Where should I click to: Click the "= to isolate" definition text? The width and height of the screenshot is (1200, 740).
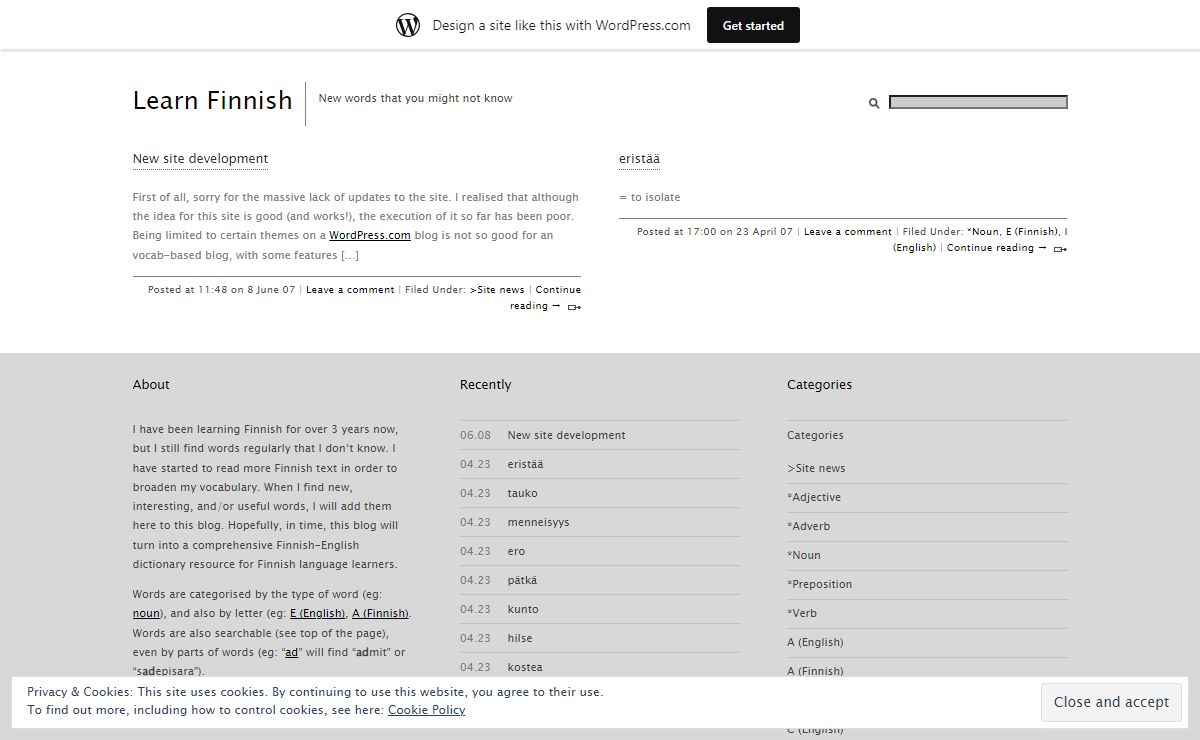pyautogui.click(x=649, y=197)
